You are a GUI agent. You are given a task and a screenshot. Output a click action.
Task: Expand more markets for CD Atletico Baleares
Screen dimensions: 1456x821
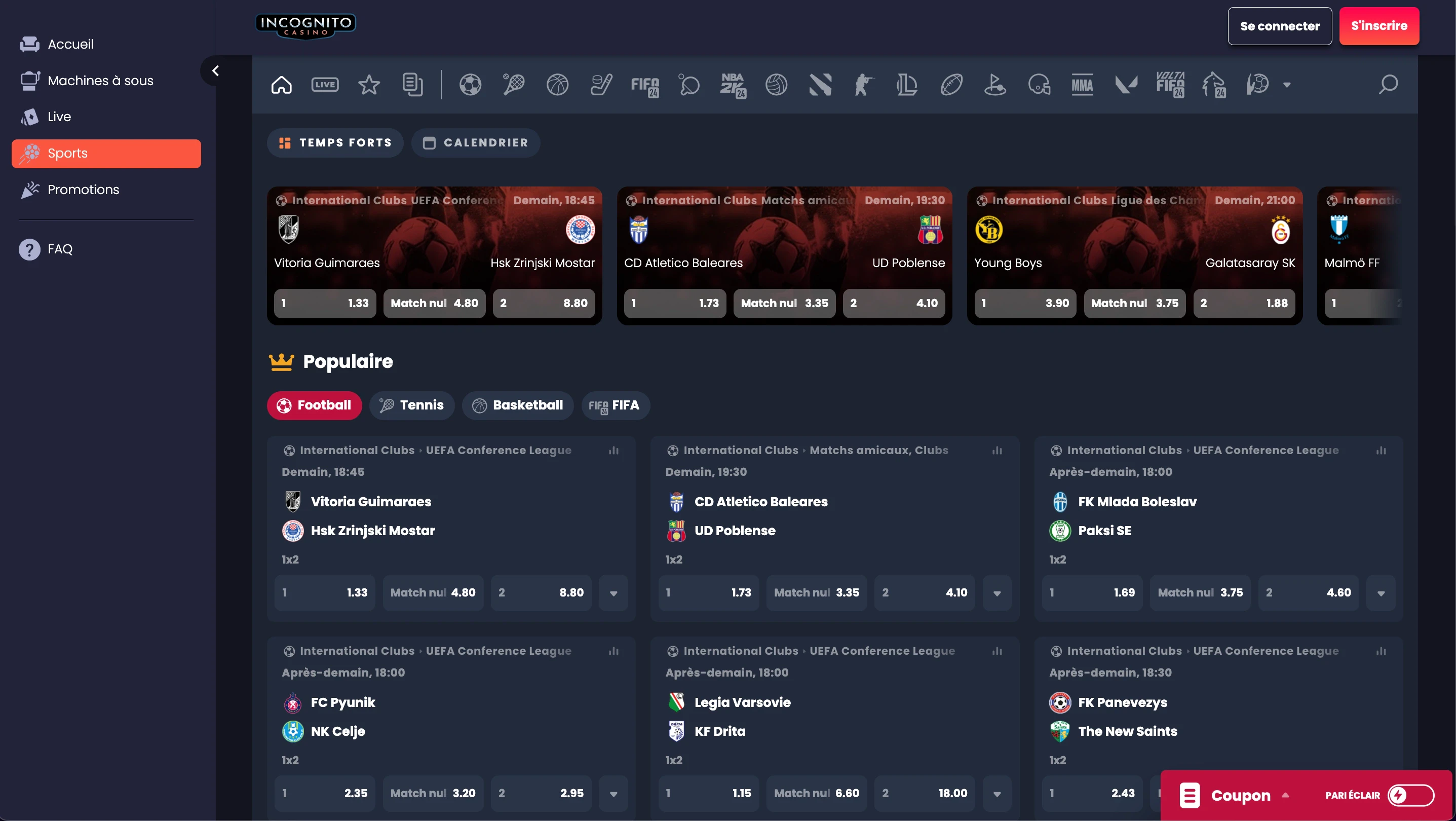[997, 593]
